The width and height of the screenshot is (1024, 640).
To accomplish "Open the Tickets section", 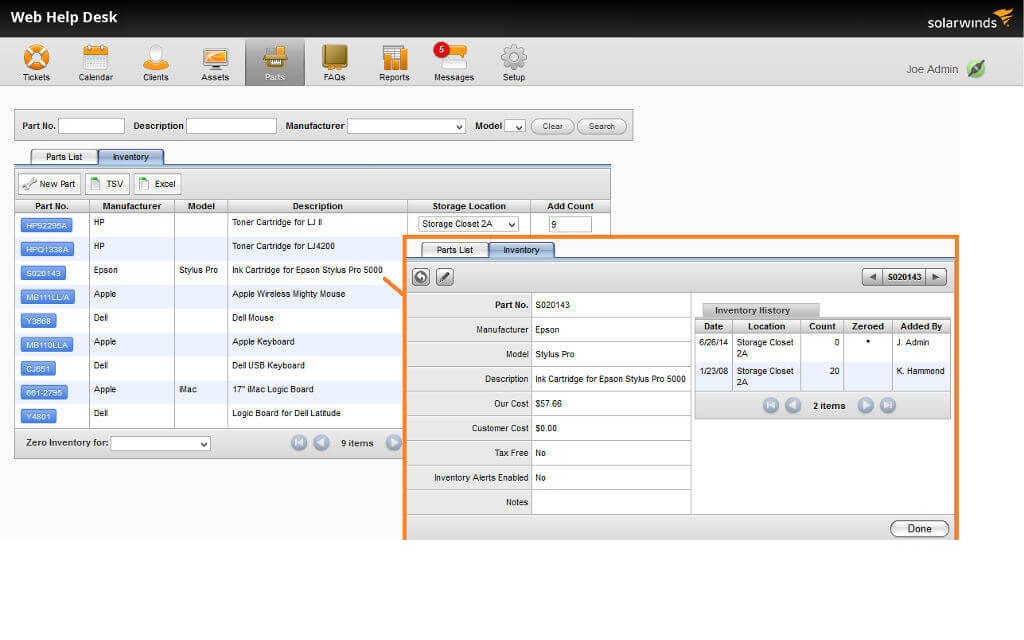I will tap(36, 62).
